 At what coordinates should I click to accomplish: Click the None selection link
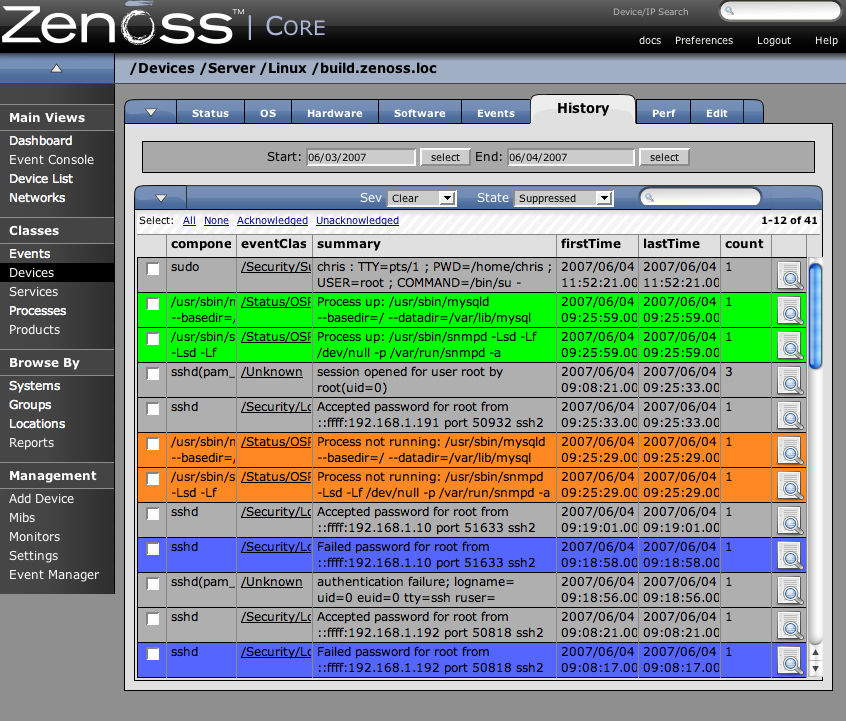click(216, 220)
